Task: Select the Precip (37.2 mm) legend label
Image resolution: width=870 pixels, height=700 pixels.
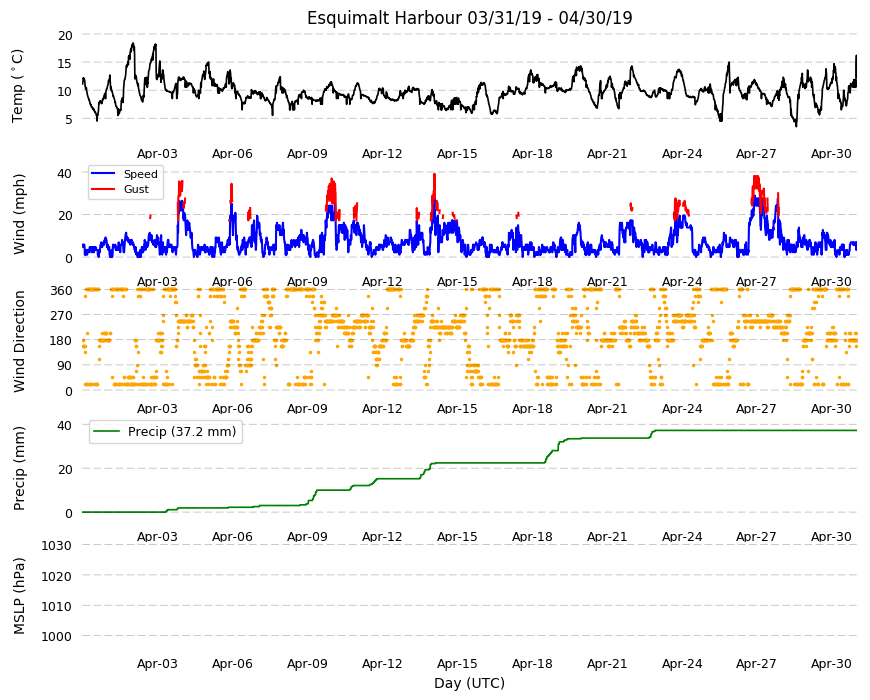Action: tap(182, 432)
